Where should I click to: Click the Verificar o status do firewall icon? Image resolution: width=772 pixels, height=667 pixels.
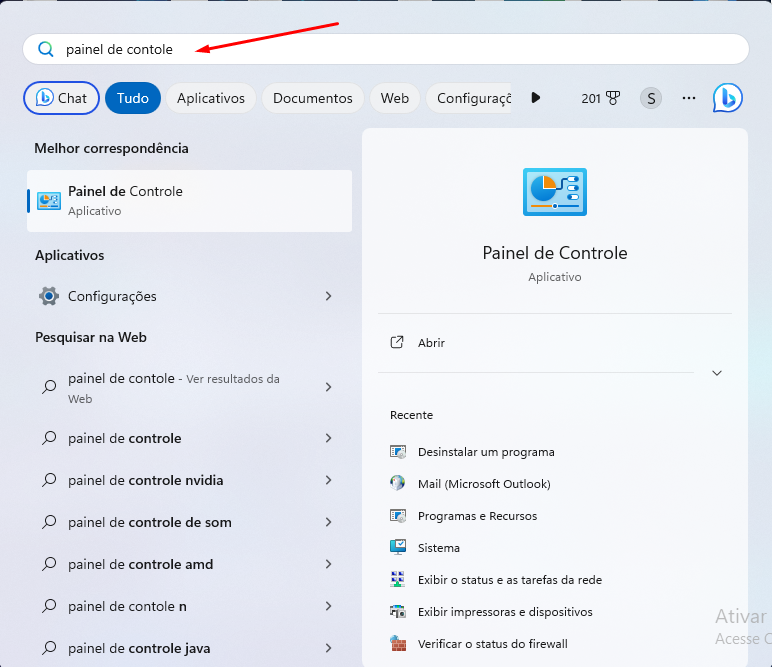pyautogui.click(x=398, y=644)
